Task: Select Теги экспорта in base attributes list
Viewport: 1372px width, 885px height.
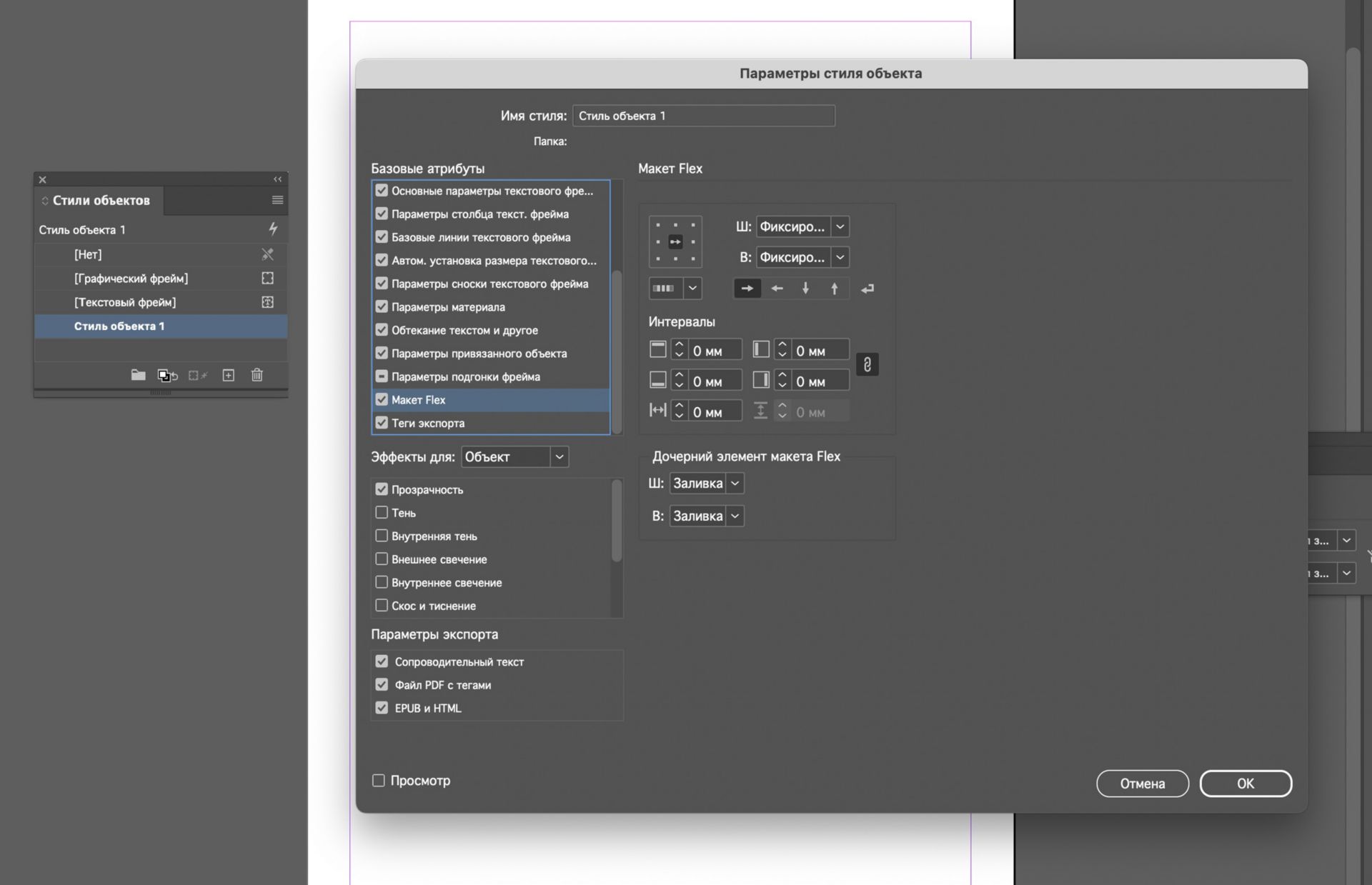Action: [x=428, y=423]
